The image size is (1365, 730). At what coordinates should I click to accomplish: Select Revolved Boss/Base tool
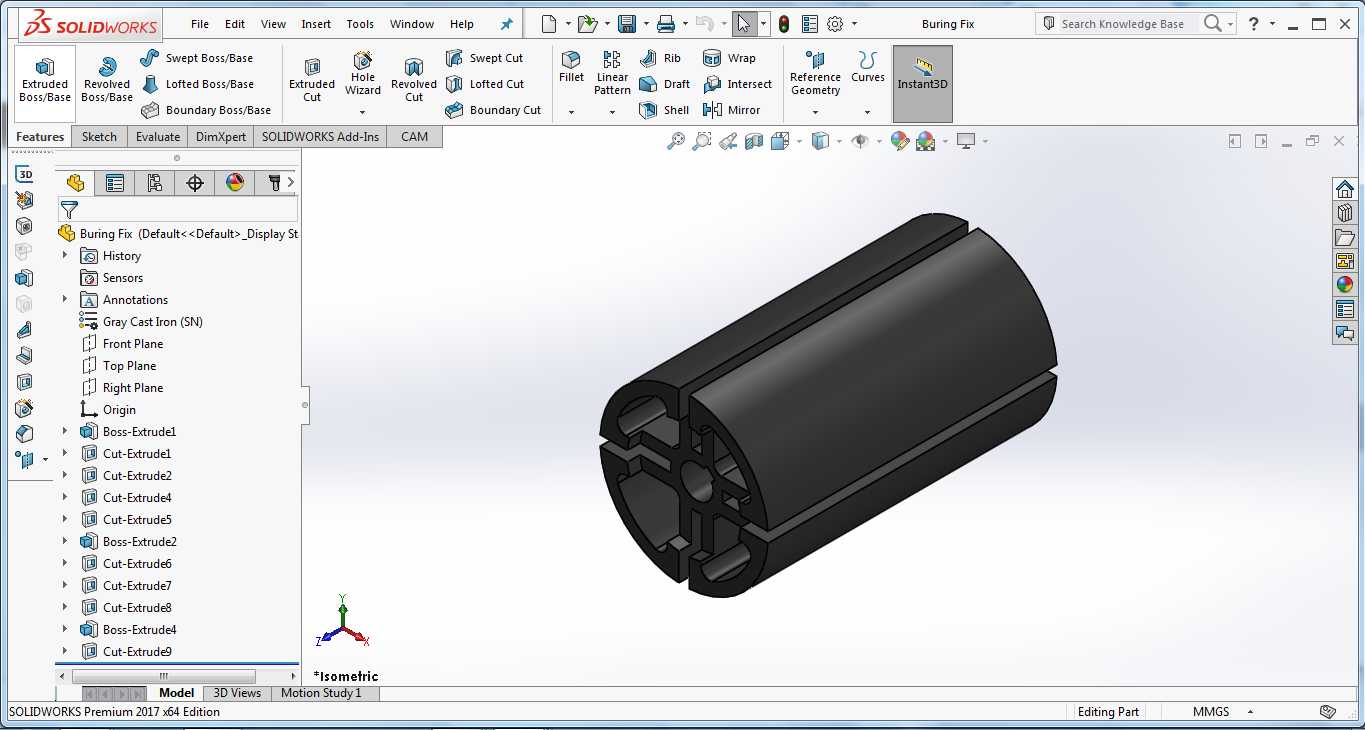(x=107, y=78)
